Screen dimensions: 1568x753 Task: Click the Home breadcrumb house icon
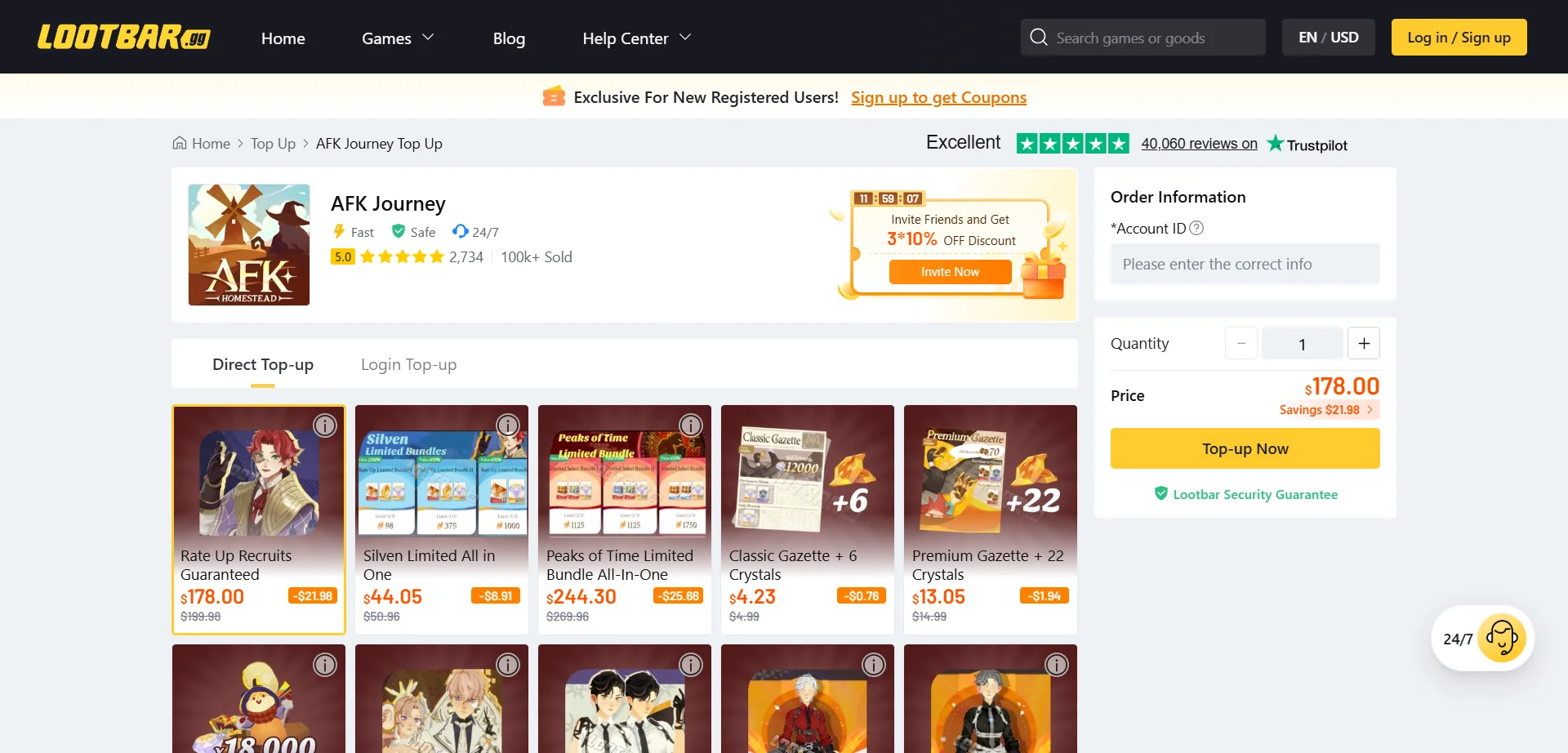click(x=180, y=144)
